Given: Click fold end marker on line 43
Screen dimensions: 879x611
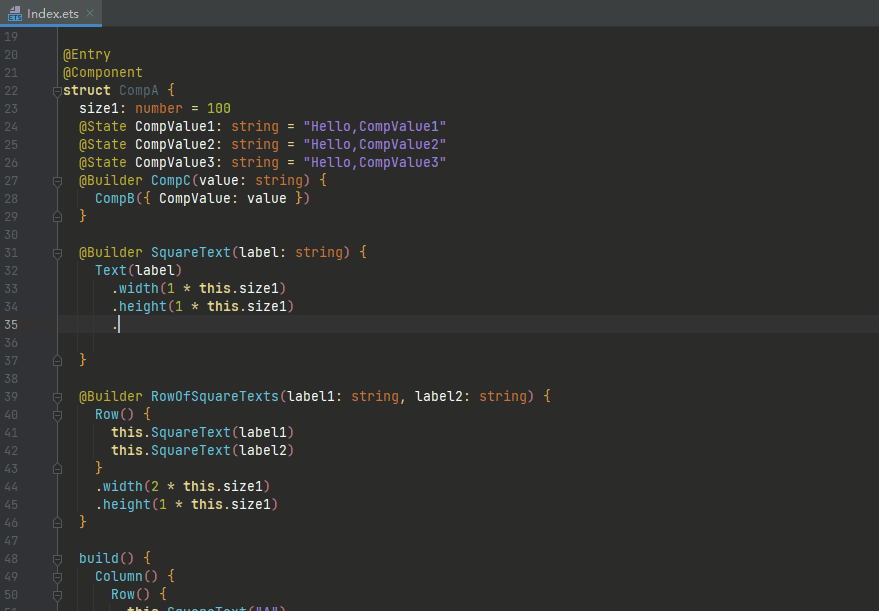Looking at the screenshot, I should [x=57, y=469].
